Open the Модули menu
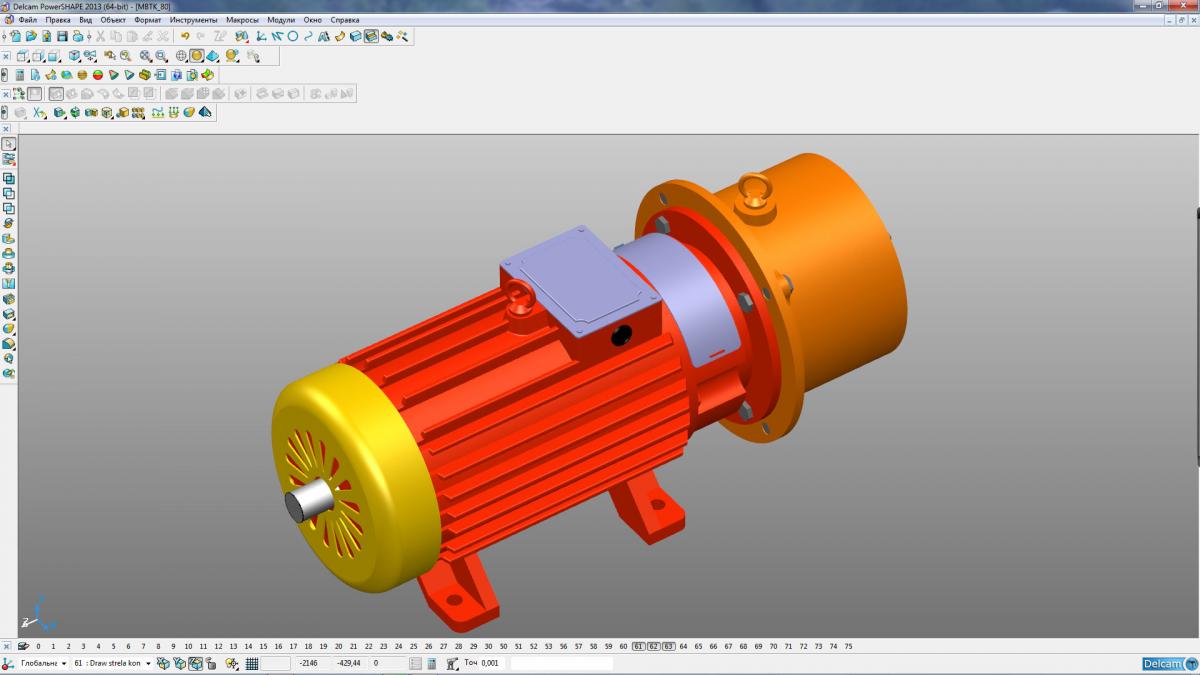The image size is (1200, 675). coord(281,20)
